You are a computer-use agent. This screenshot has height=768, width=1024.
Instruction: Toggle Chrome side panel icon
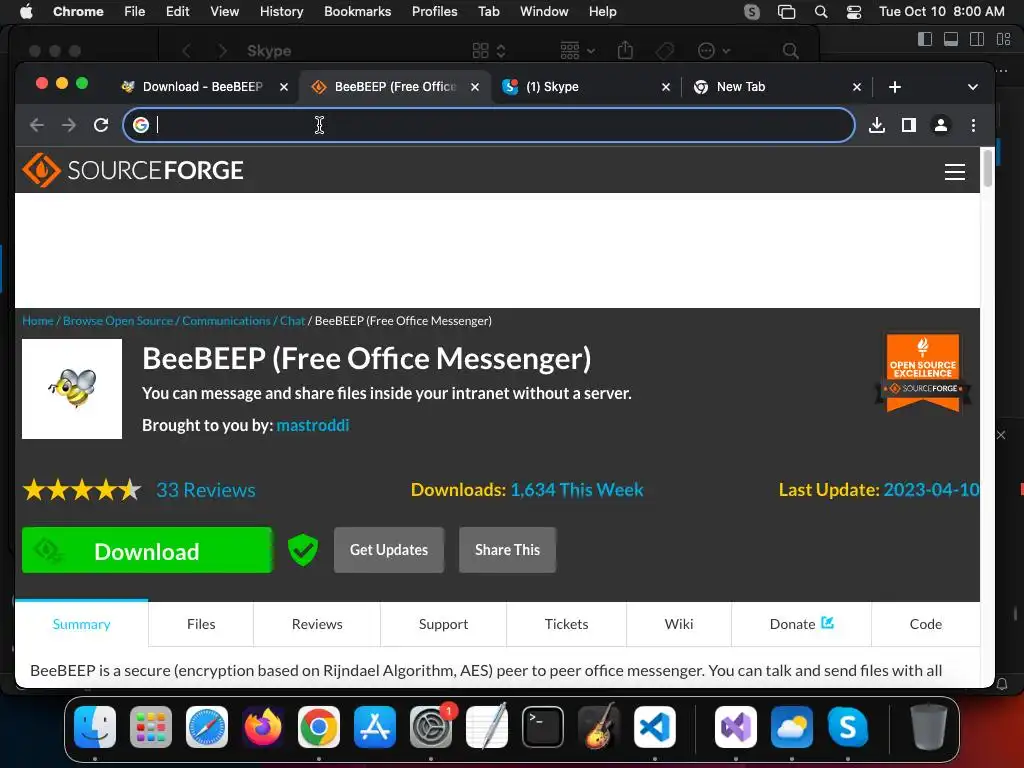908,125
